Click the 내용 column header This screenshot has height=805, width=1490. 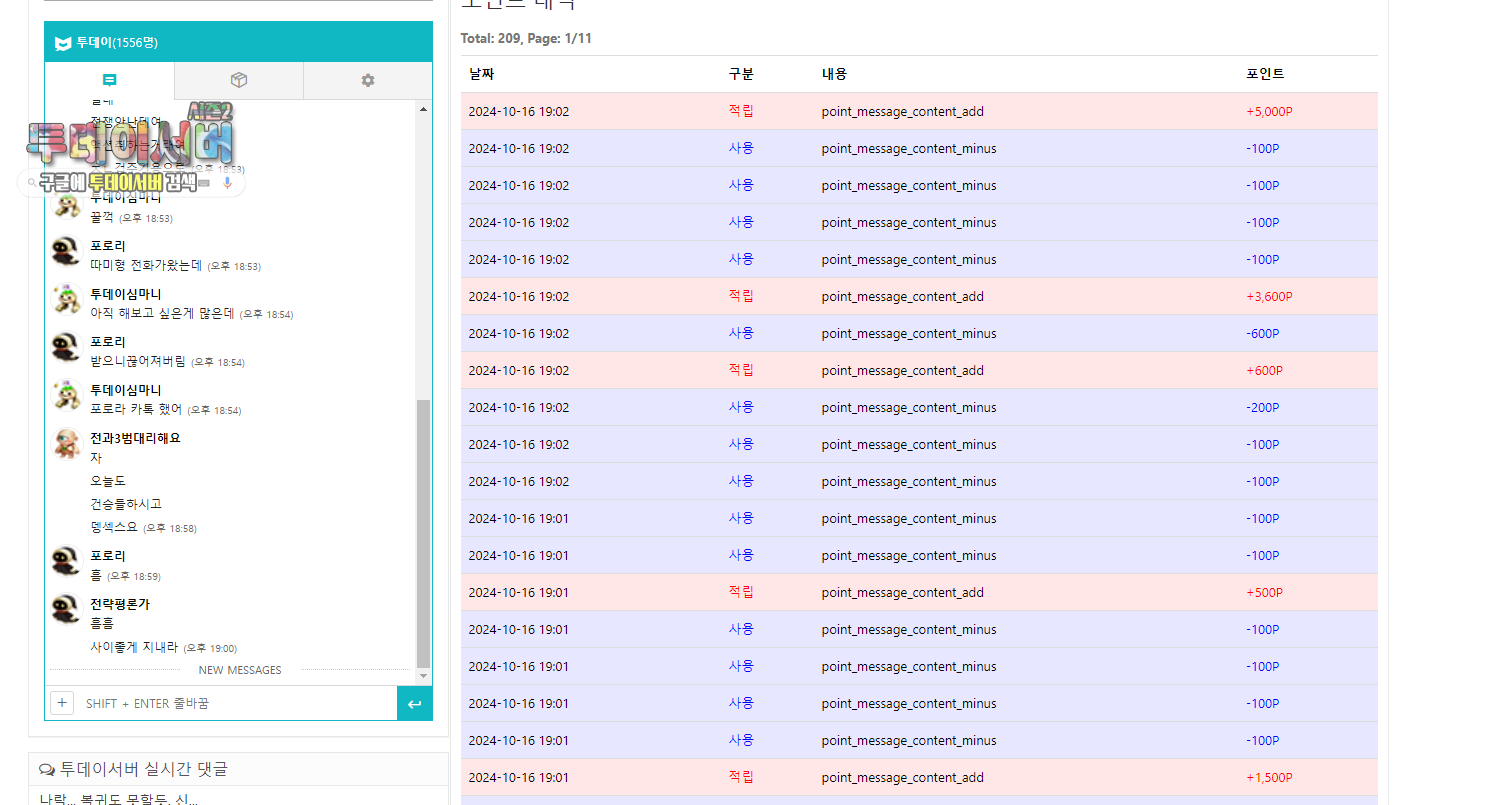[x=834, y=74]
